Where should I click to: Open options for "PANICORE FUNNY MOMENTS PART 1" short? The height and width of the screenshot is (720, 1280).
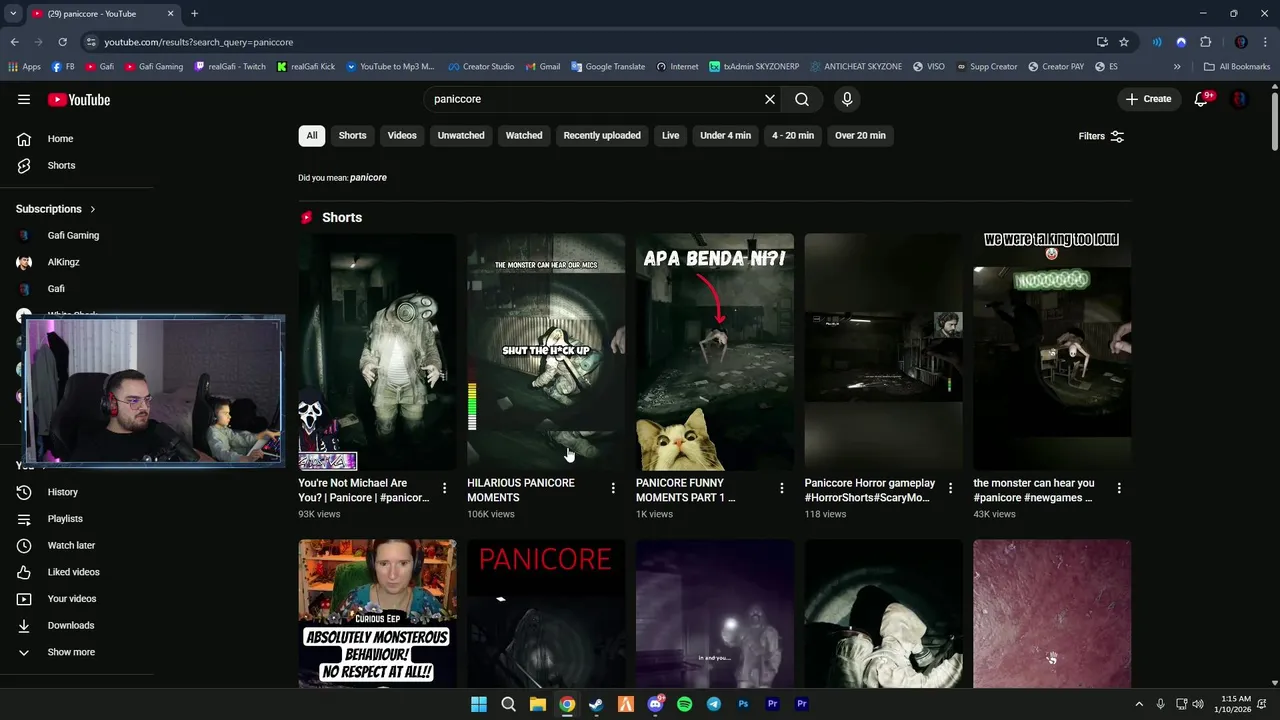[782, 488]
